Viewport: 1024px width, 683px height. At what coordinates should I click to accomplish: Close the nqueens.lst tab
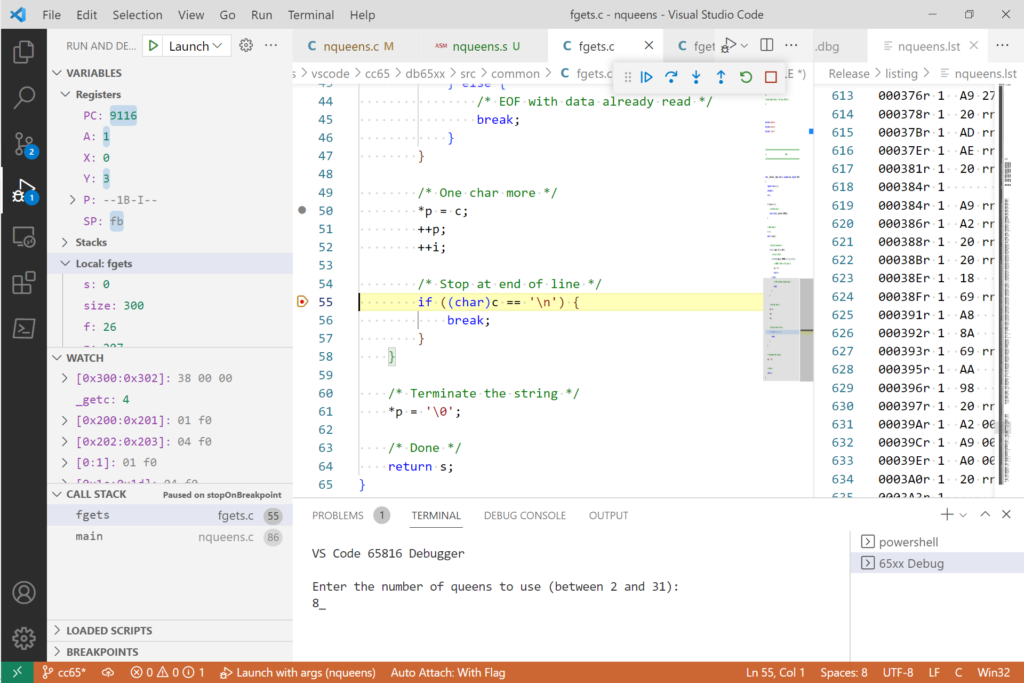click(x=974, y=45)
